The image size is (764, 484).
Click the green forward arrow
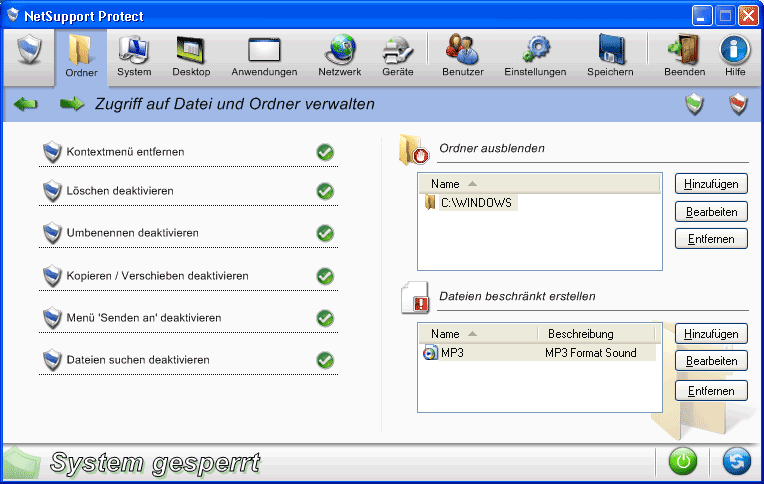tap(72, 104)
